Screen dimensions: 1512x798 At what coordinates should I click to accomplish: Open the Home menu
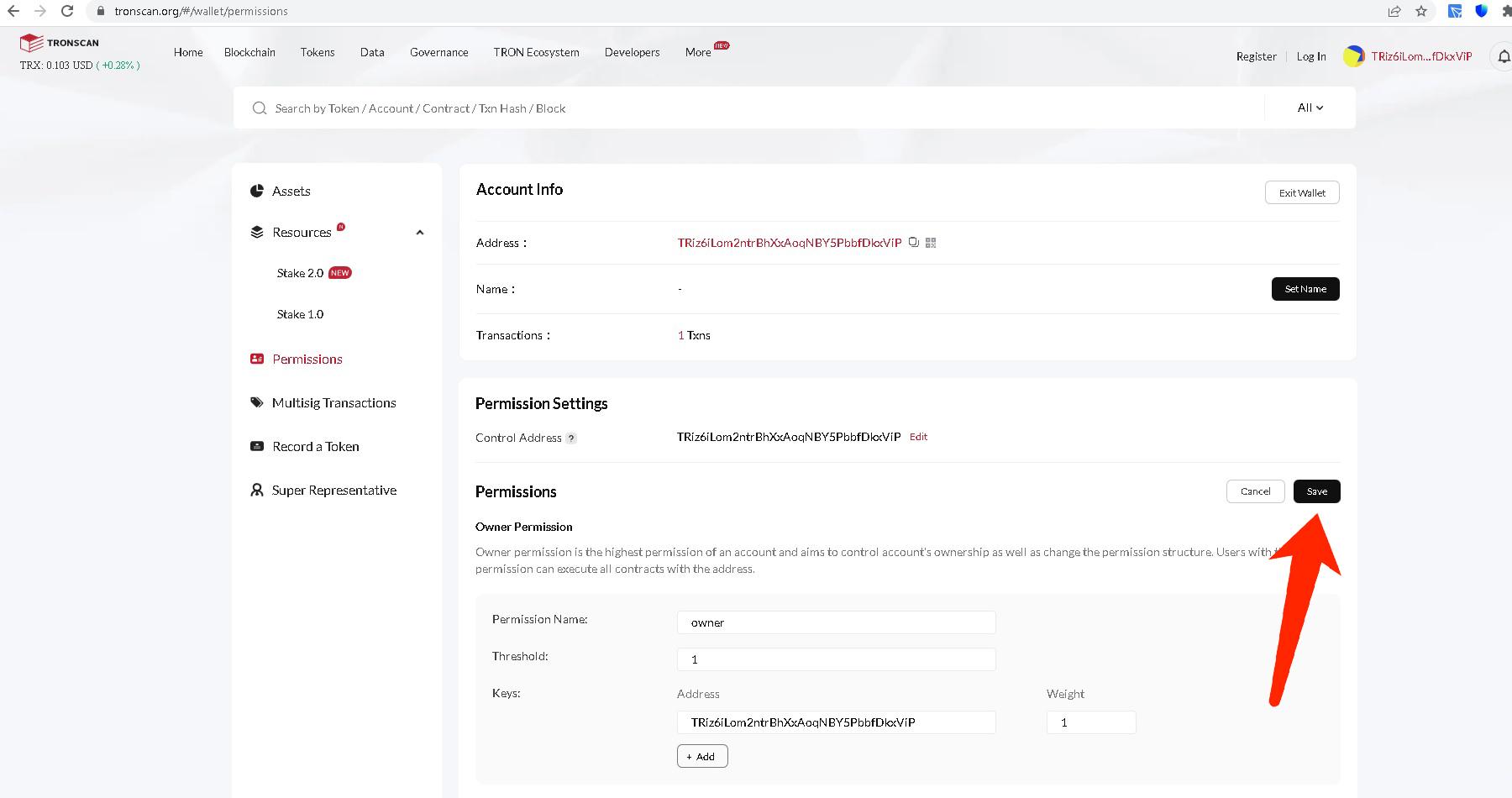click(188, 52)
